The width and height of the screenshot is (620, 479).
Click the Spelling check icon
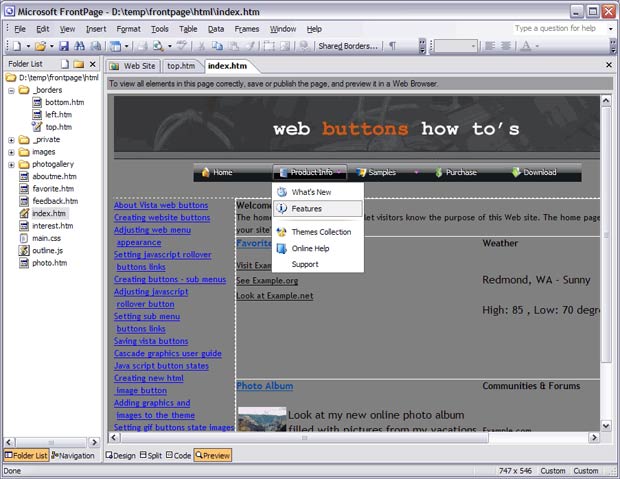pos(181,46)
